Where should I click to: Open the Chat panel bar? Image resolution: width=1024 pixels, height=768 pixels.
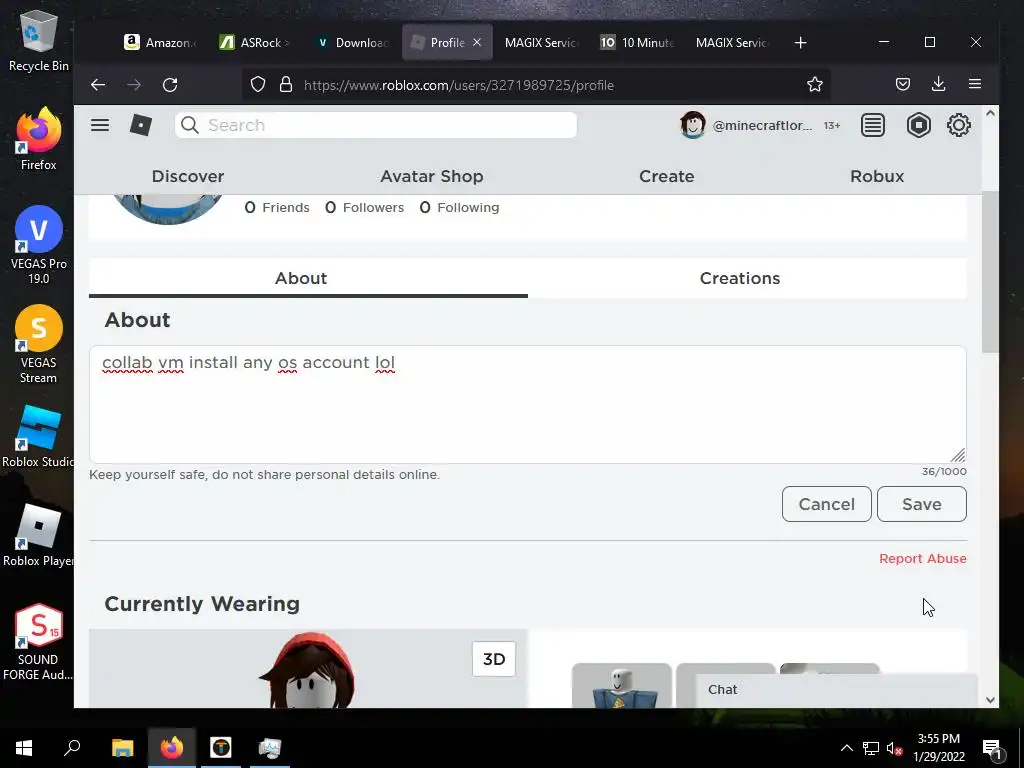tap(836, 690)
